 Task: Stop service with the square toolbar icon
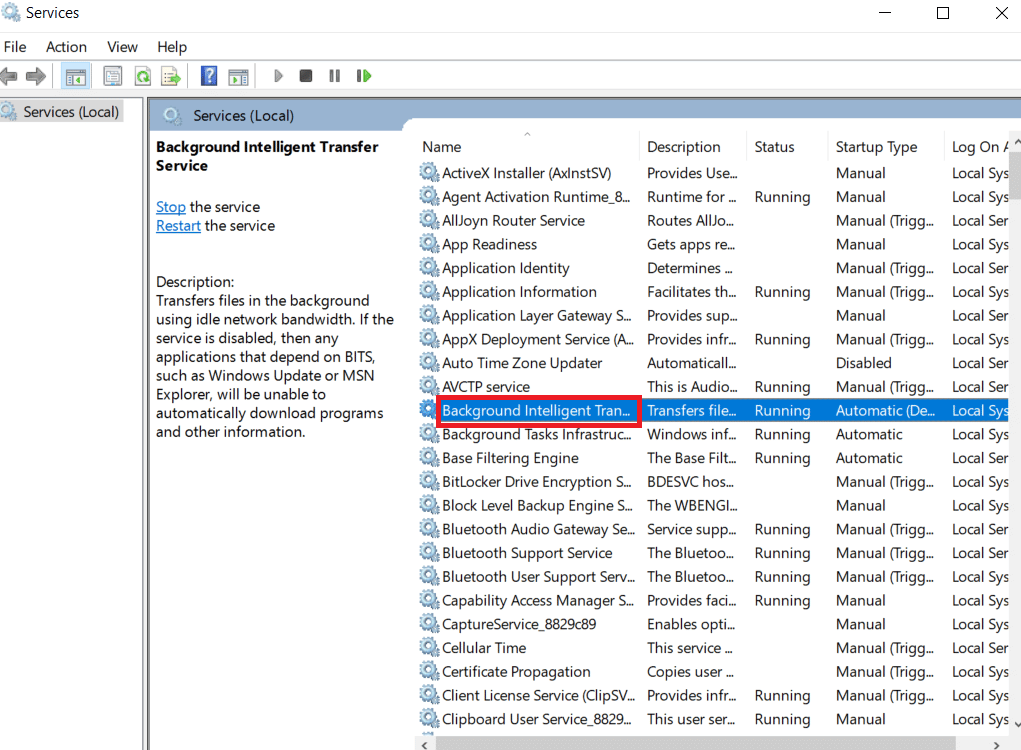pyautogui.click(x=306, y=76)
